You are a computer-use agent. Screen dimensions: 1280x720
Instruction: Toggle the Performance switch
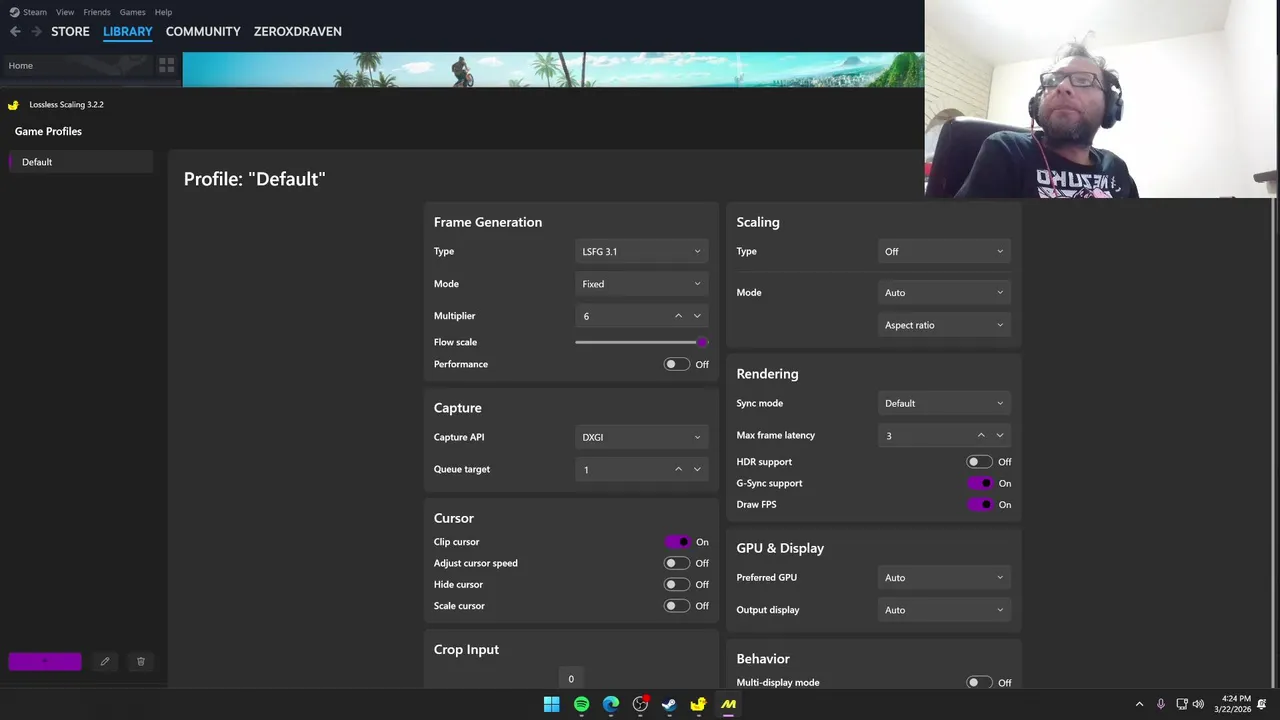click(x=677, y=364)
